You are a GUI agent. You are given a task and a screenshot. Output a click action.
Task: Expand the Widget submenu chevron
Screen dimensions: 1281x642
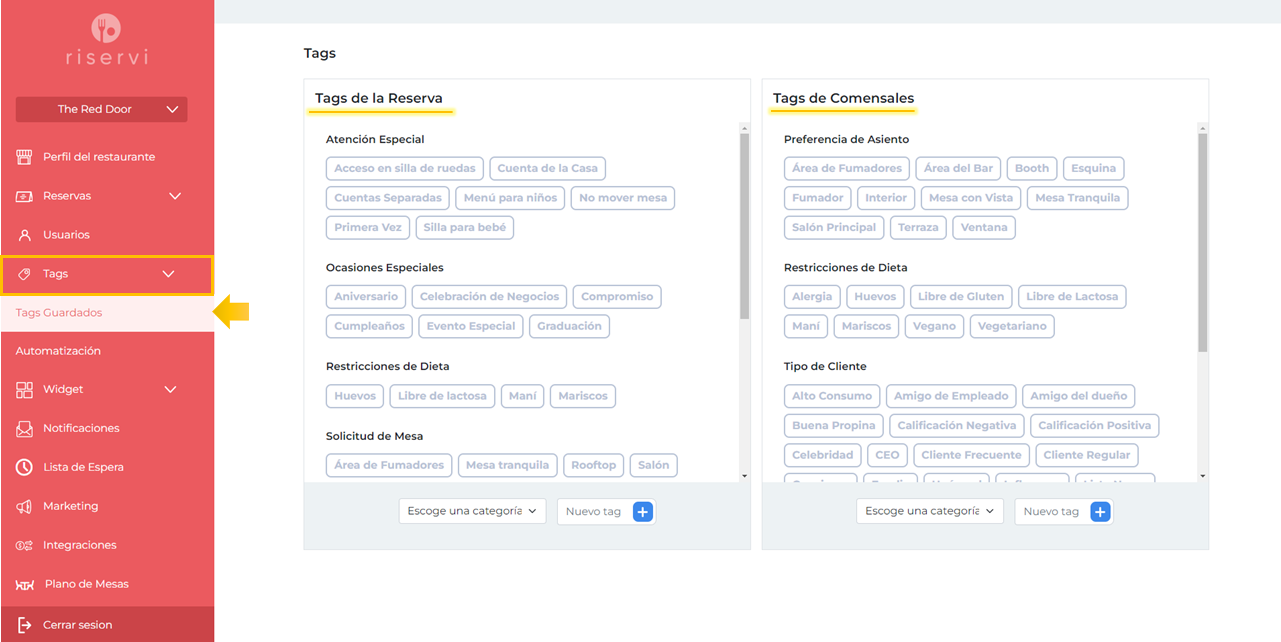pyautogui.click(x=170, y=390)
